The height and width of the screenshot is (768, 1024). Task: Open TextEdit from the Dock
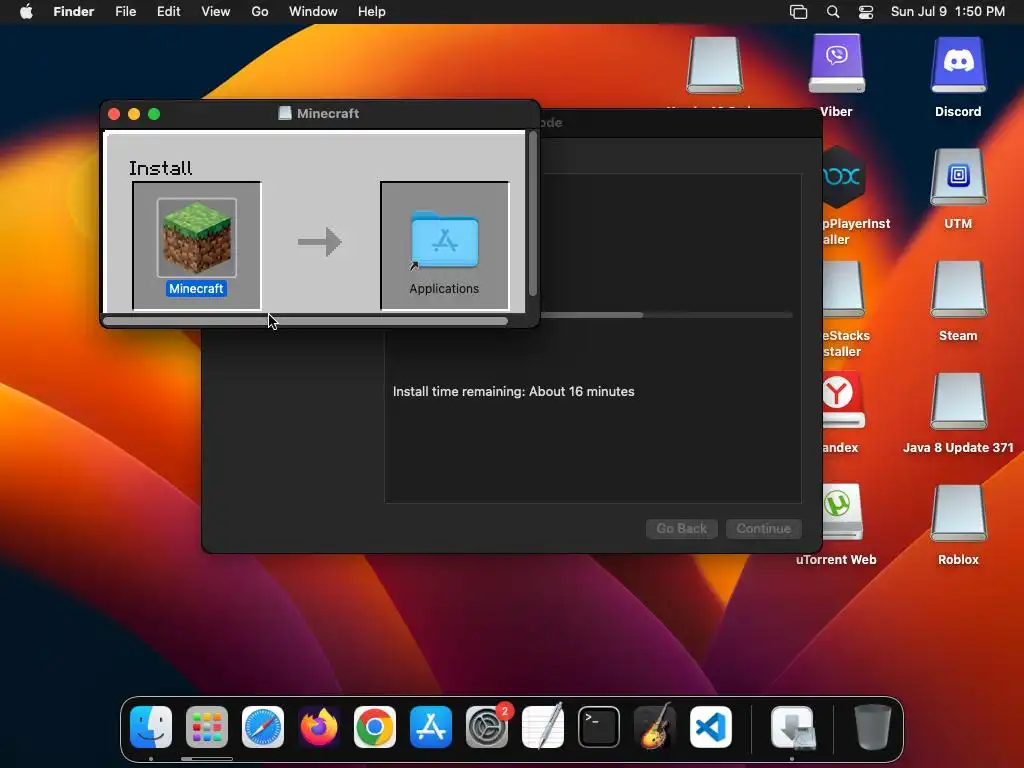[x=543, y=727]
